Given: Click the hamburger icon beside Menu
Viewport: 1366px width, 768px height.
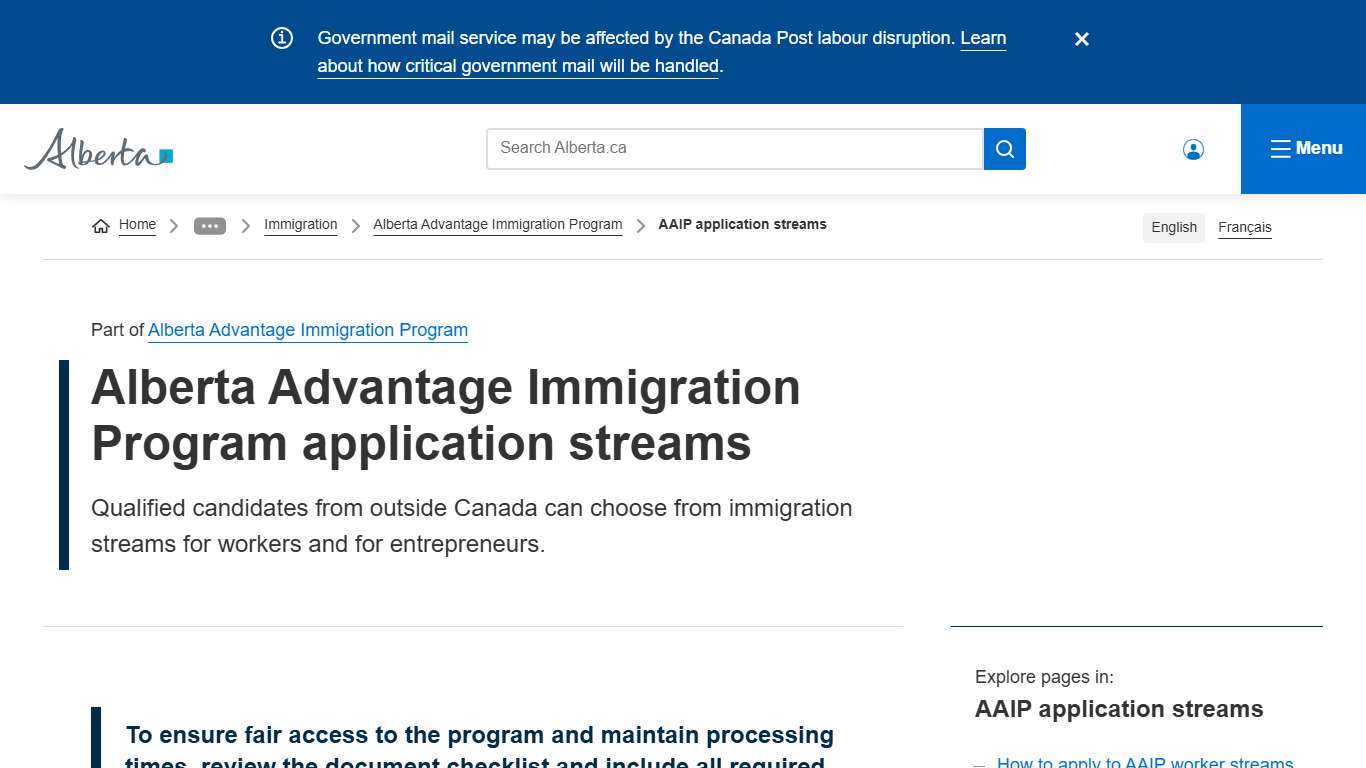Looking at the screenshot, I should (x=1280, y=148).
